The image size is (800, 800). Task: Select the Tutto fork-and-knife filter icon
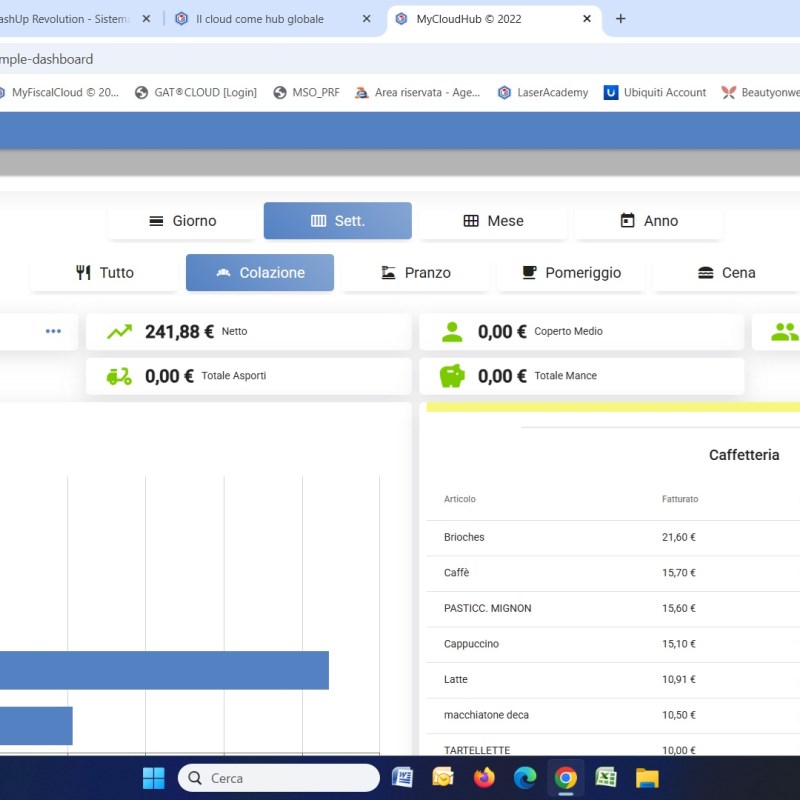click(84, 272)
